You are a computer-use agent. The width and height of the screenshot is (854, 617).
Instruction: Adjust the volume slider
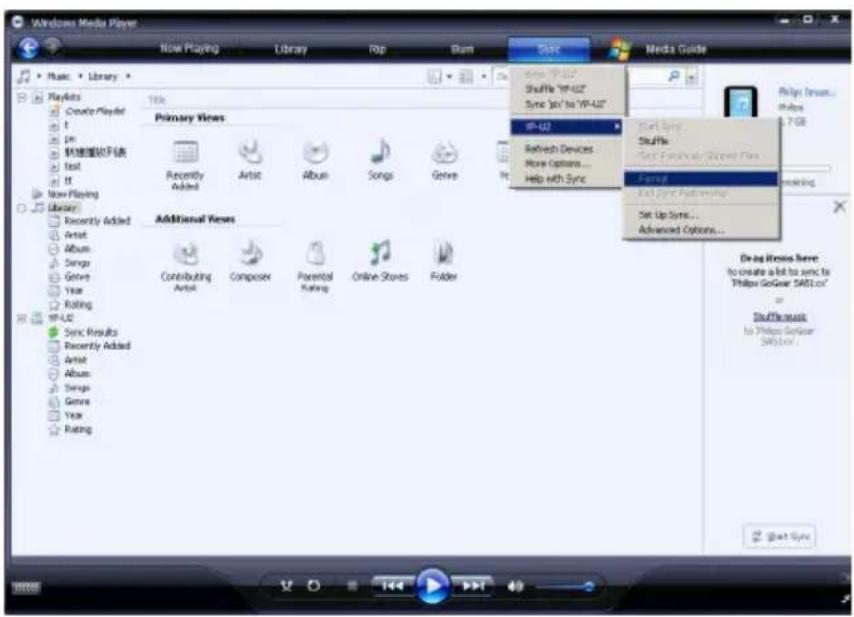click(565, 587)
